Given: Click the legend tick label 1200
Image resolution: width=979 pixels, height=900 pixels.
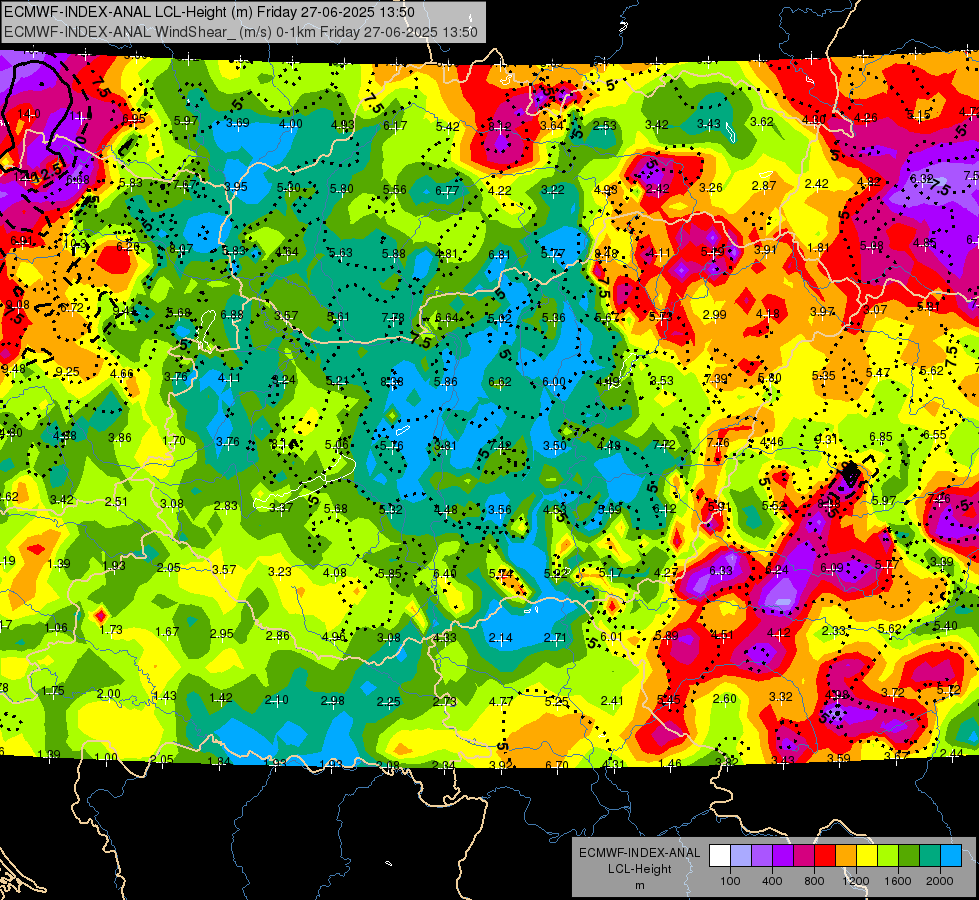Looking at the screenshot, I should point(855,881).
